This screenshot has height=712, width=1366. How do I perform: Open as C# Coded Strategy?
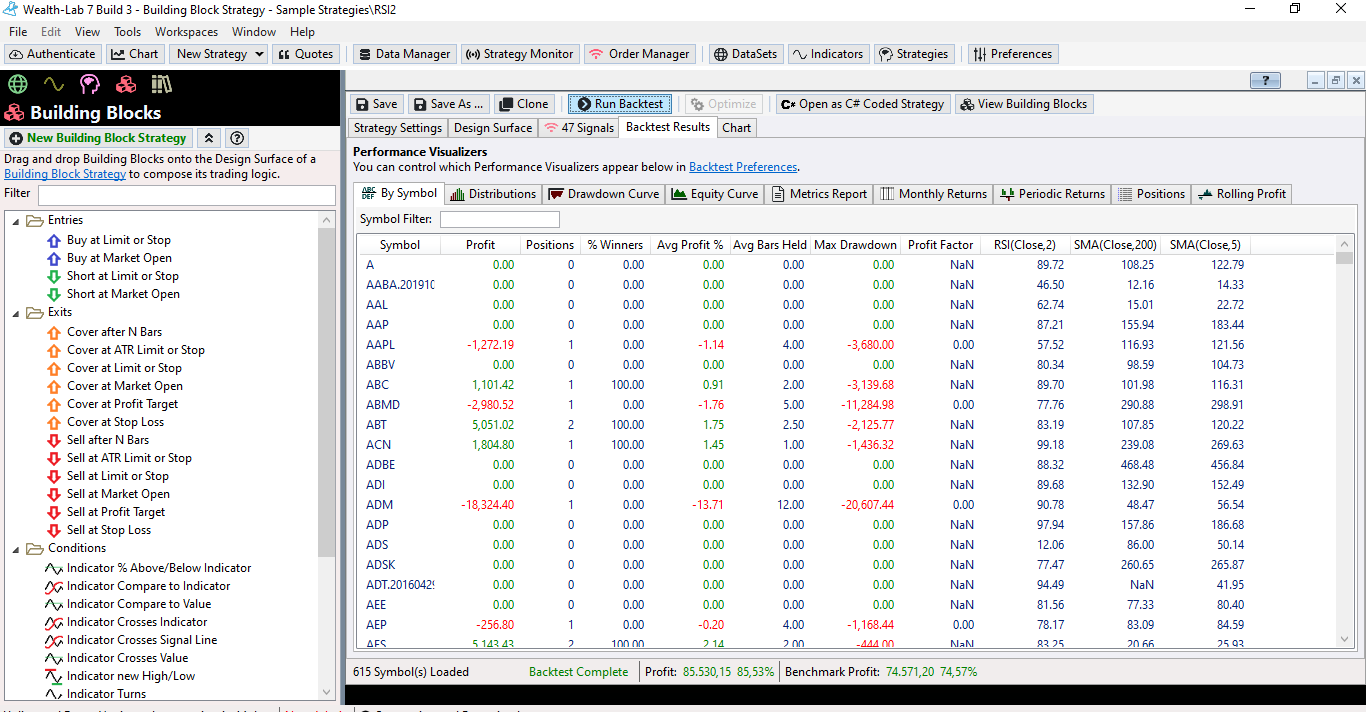(863, 104)
